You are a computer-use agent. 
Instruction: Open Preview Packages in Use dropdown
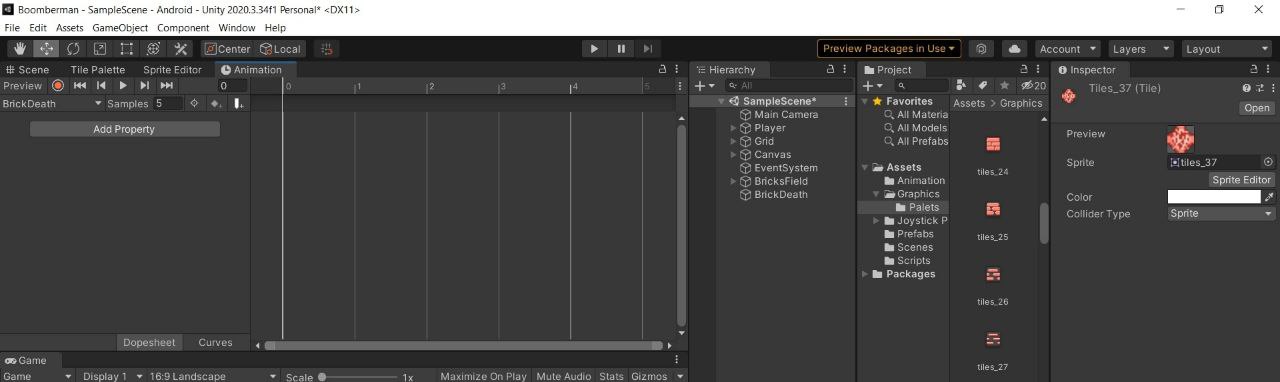(889, 49)
